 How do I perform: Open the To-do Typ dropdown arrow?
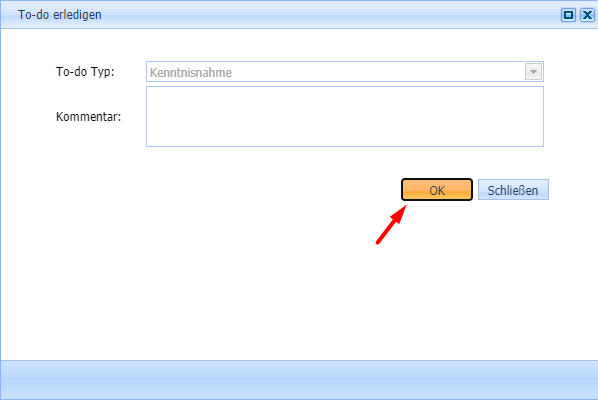[533, 72]
